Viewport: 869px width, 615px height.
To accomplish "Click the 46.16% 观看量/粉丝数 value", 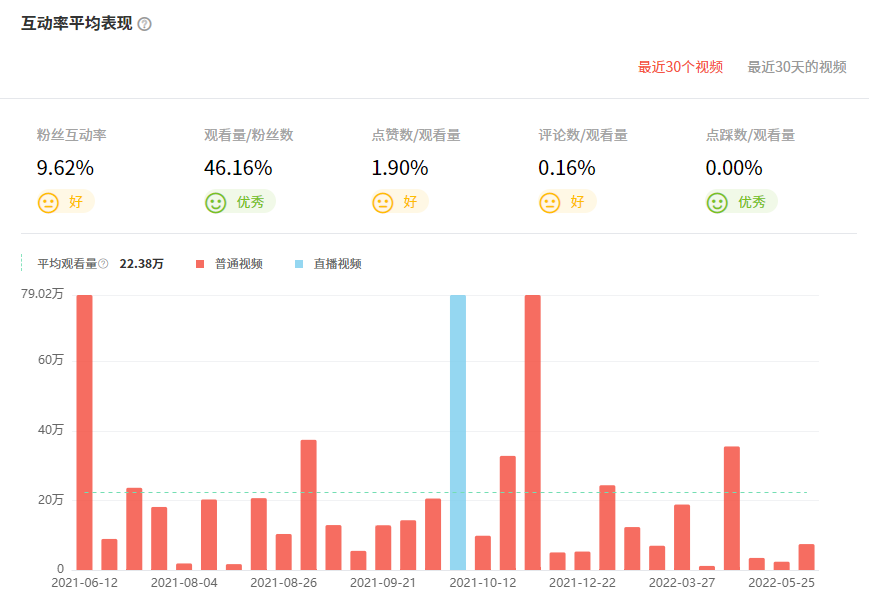I will coord(238,168).
